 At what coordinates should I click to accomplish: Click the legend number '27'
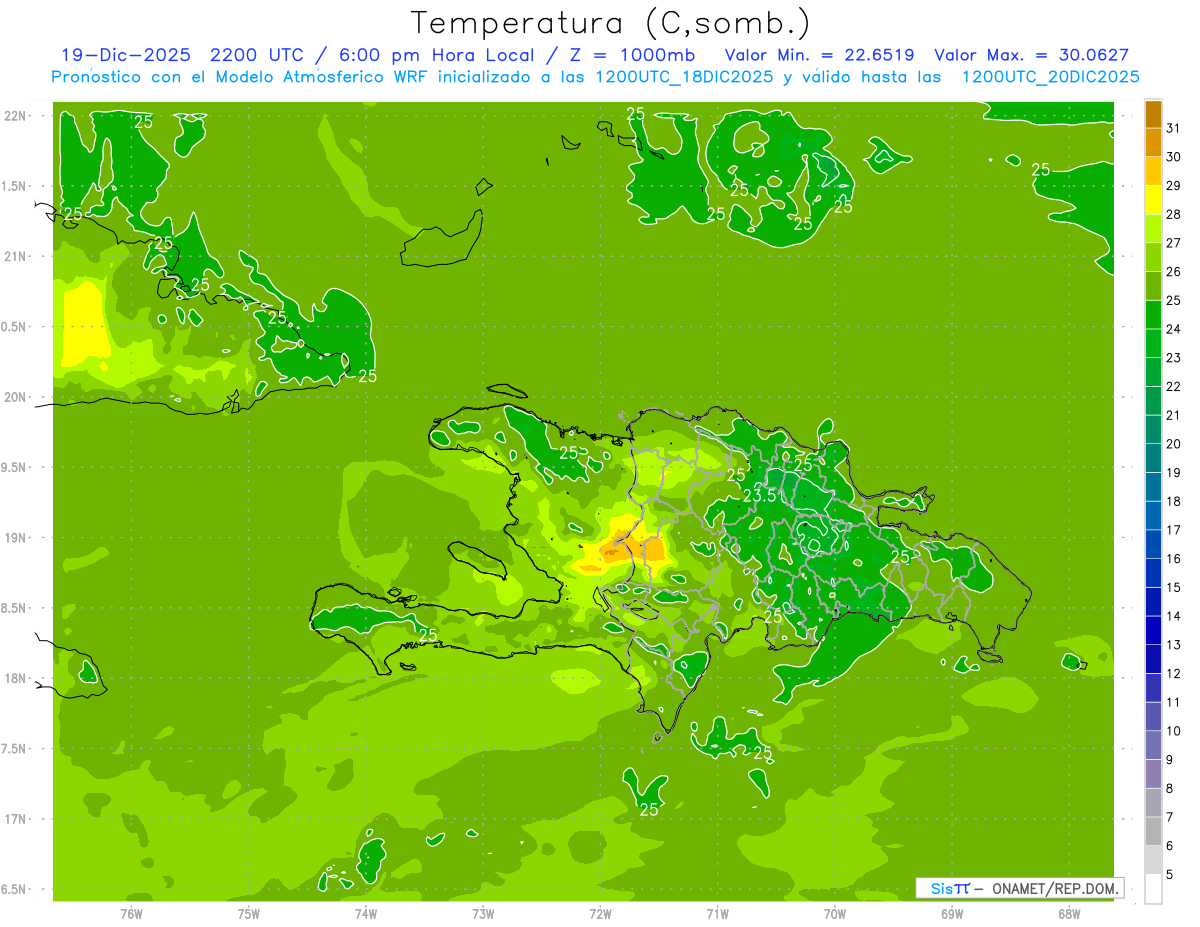point(1174,243)
